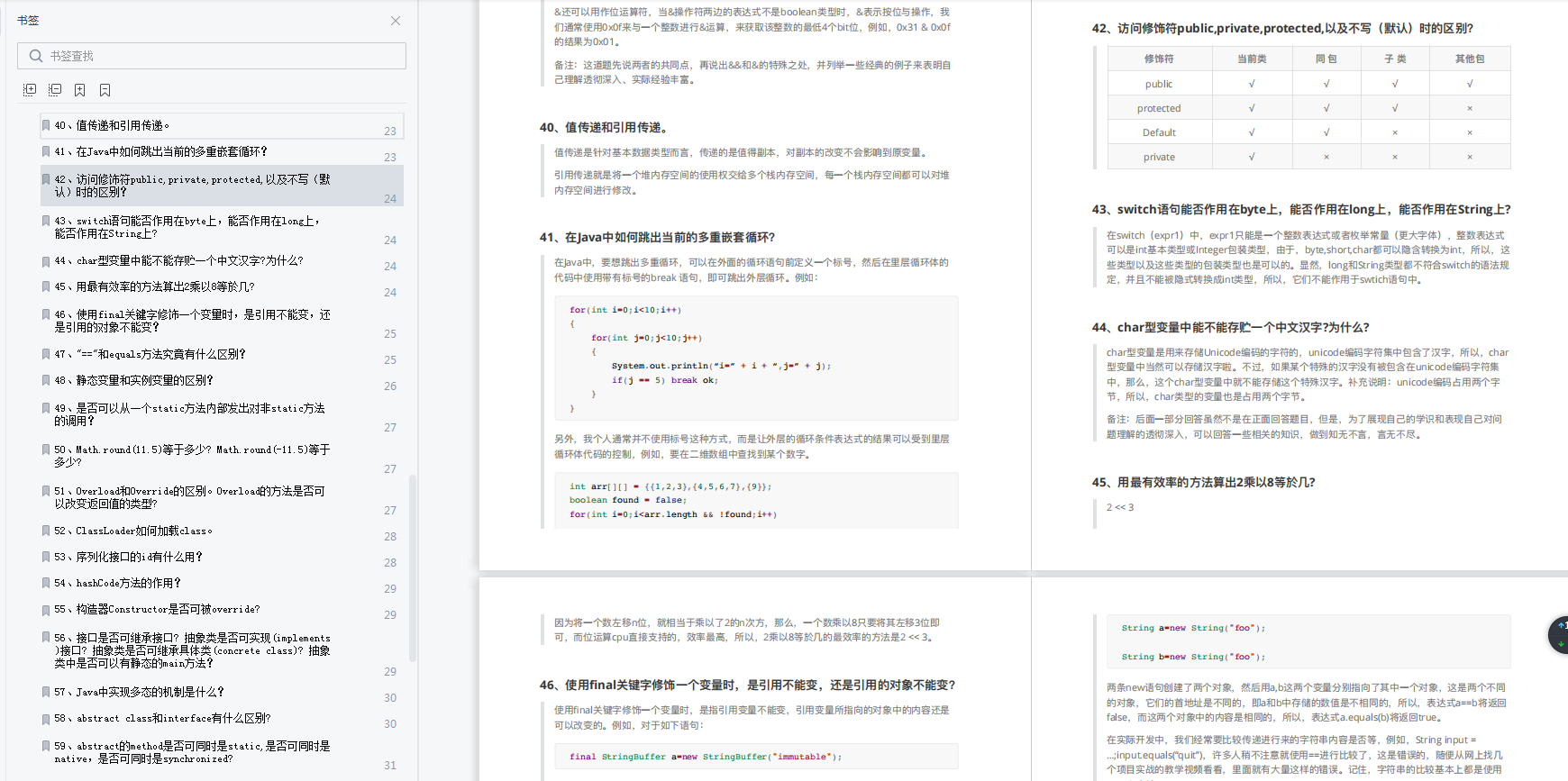1568x781 pixels.
Task: Open bookmark 45、用最有效率的方法算出2乘以8
Action: tap(222, 286)
